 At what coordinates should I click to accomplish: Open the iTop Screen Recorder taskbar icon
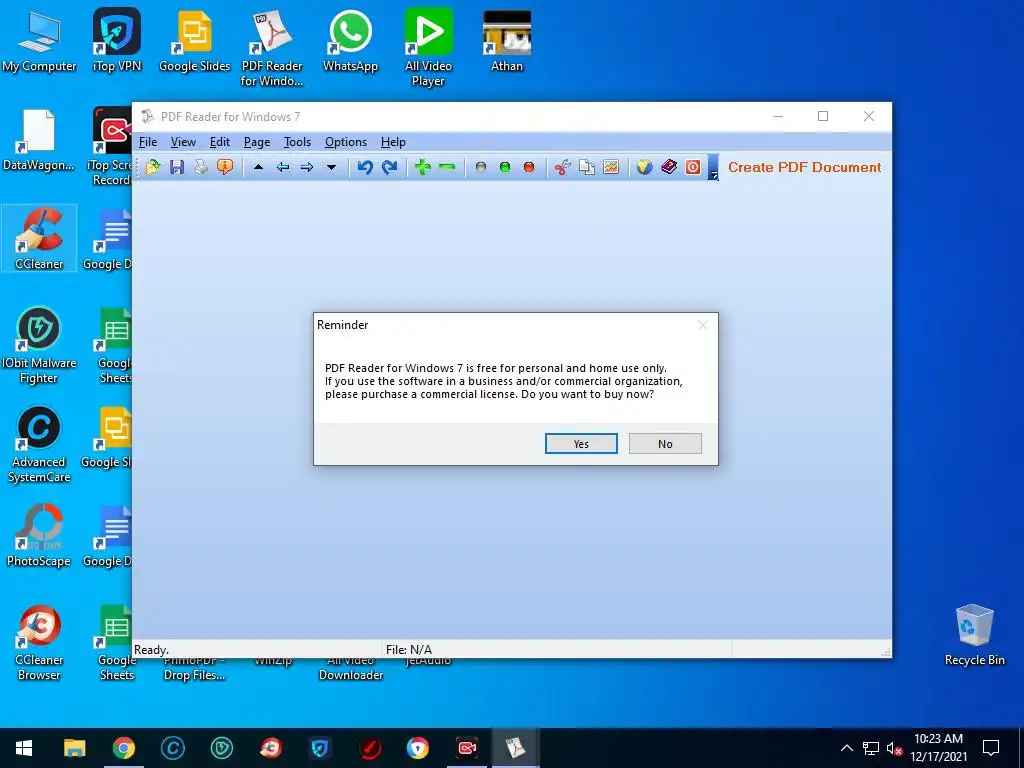pos(467,748)
